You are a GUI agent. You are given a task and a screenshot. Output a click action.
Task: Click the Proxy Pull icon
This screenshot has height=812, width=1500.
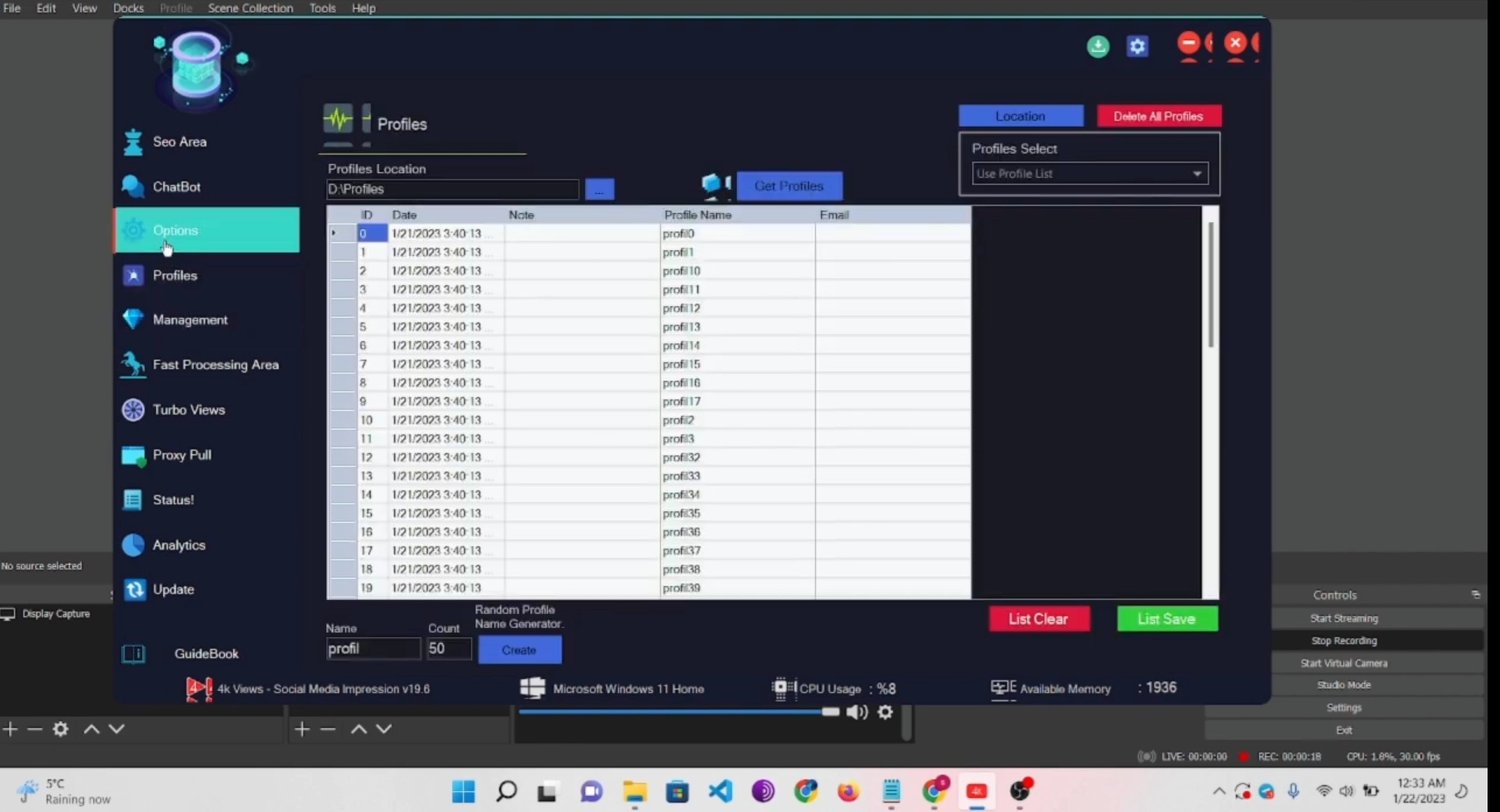(x=133, y=455)
